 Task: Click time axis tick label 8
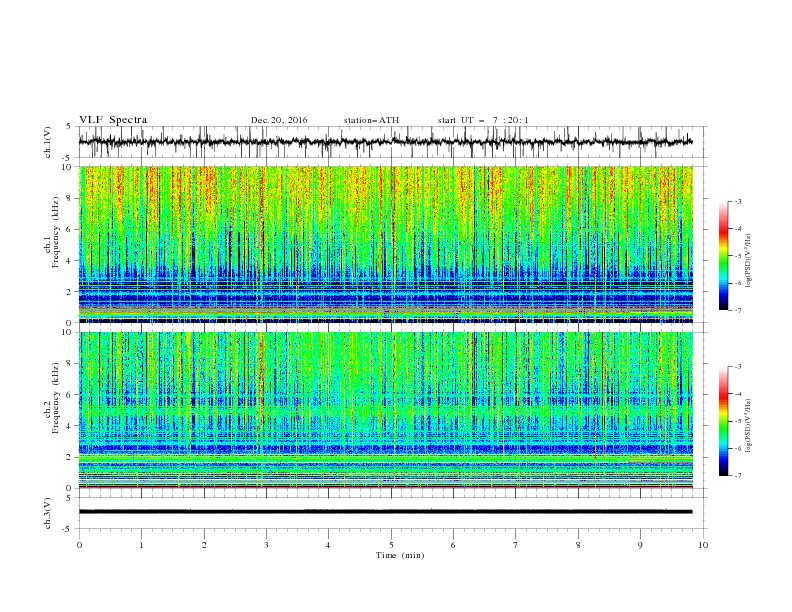(578, 545)
